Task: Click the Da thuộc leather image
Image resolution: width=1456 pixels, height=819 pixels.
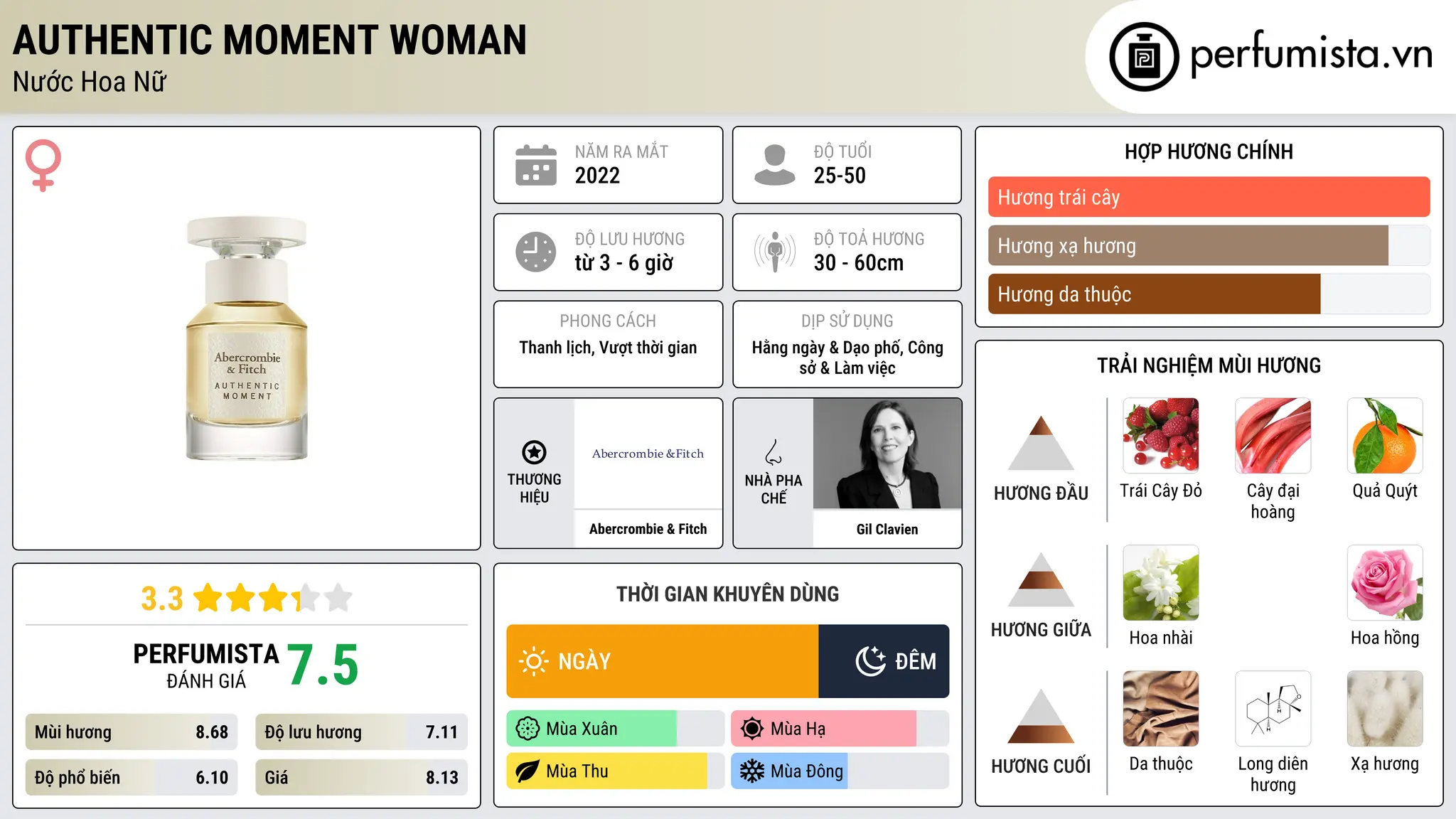Action: [x=1161, y=709]
